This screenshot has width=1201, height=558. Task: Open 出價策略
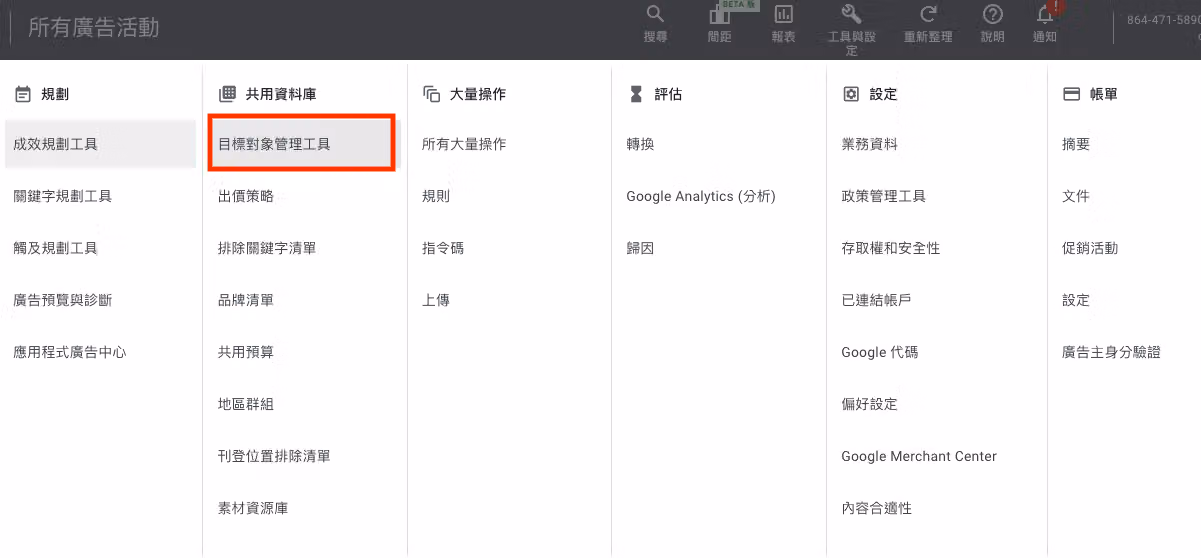coord(246,196)
